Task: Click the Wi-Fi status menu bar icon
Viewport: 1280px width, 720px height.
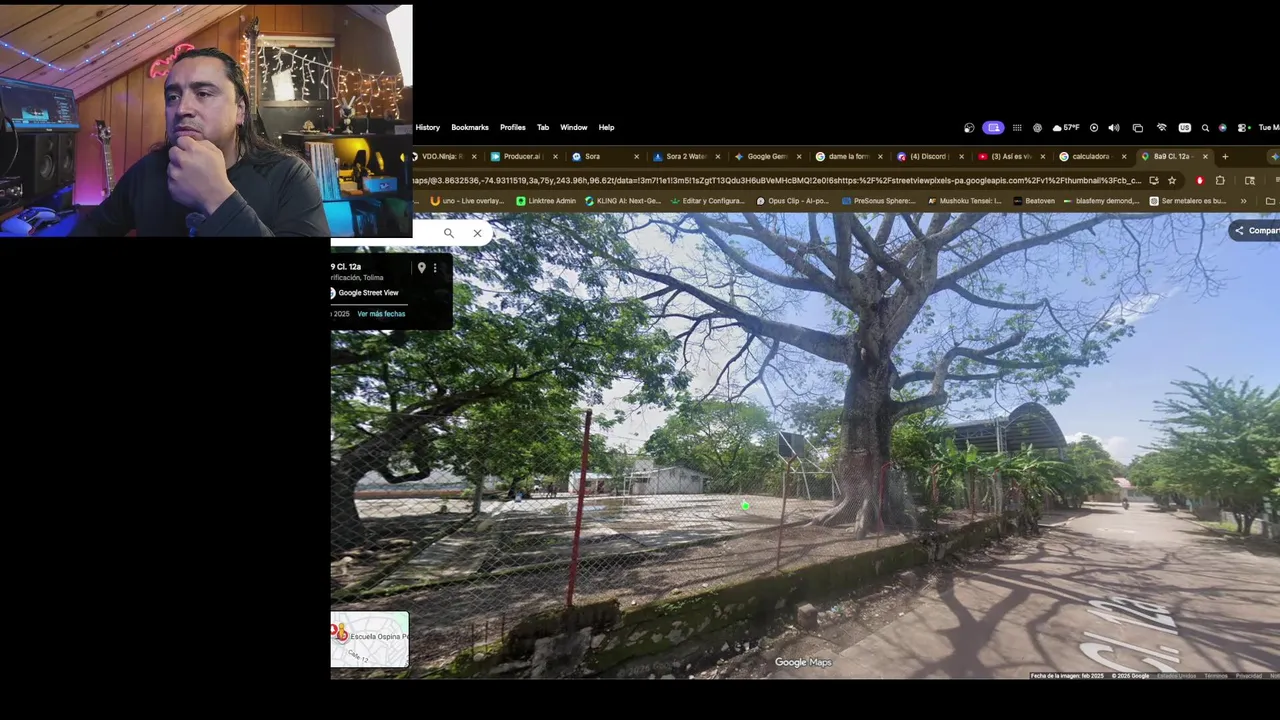Action: pos(1161,128)
